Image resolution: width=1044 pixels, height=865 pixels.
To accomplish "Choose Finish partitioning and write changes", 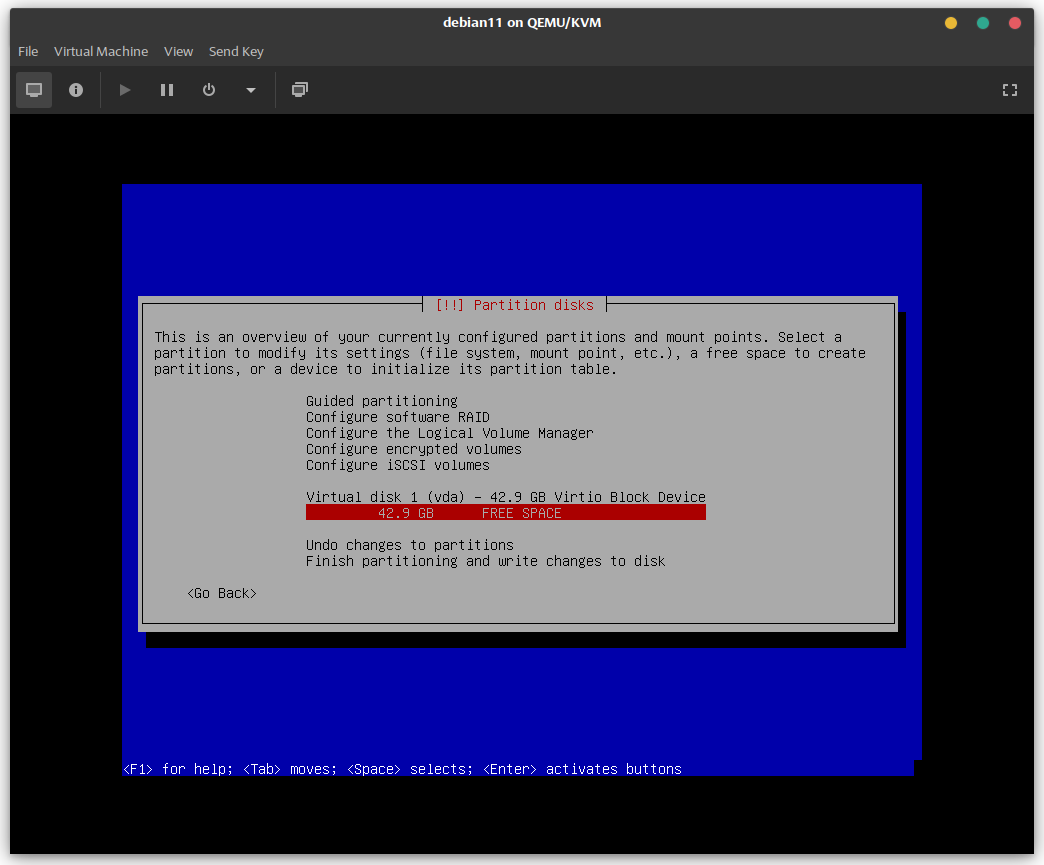I will (x=485, y=561).
